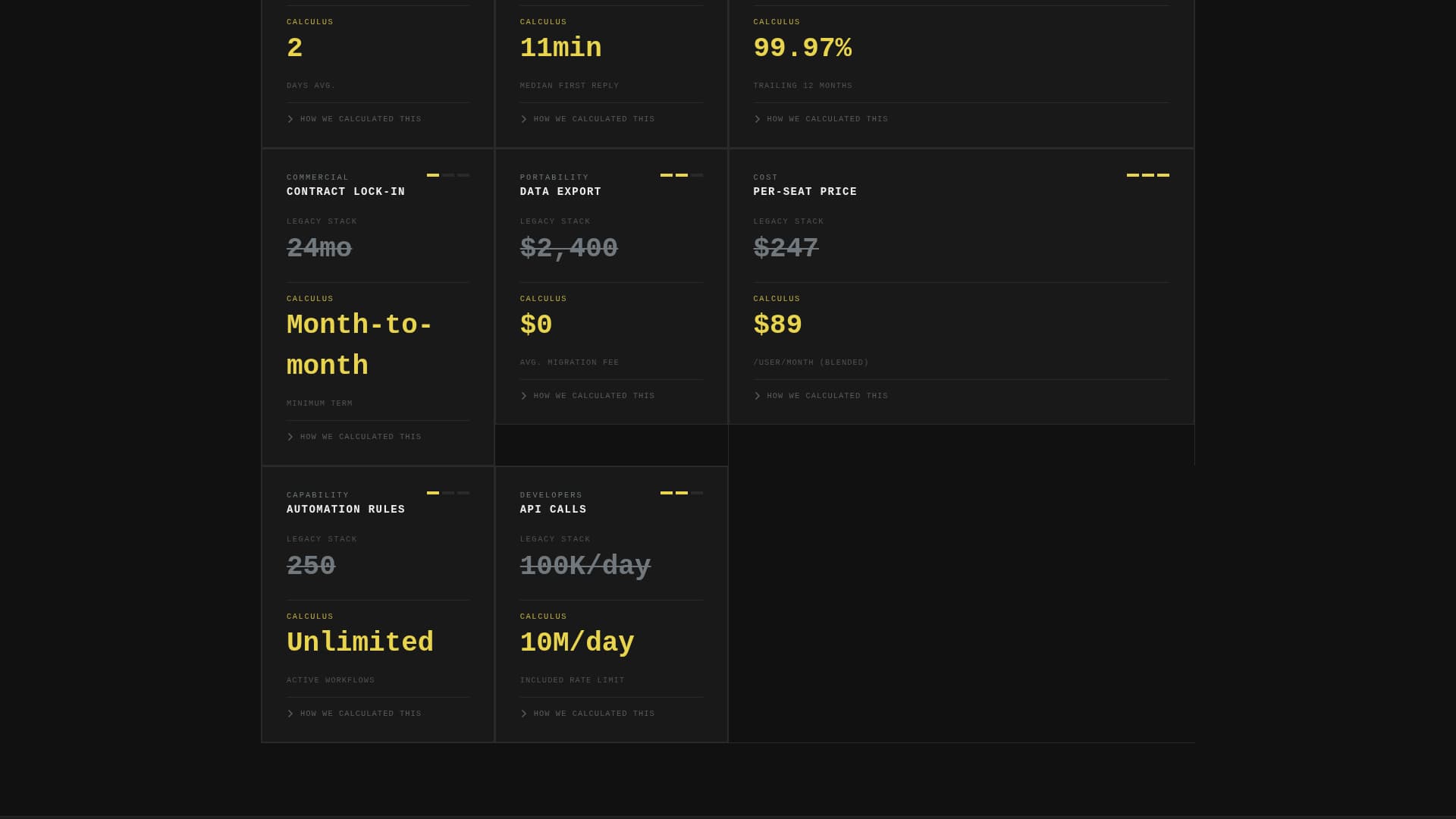
Task: Click the "DATA EXPORT" heading
Action: point(560,192)
